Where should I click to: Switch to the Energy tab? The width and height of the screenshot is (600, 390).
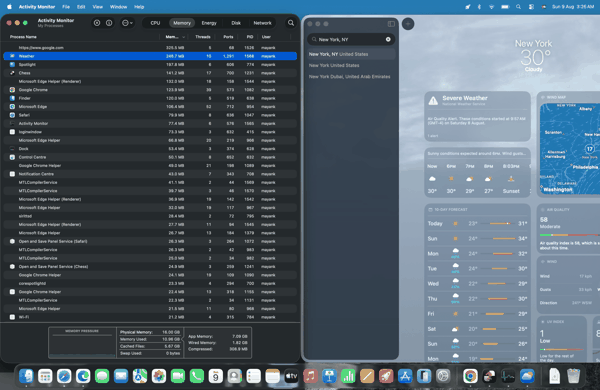(x=209, y=23)
